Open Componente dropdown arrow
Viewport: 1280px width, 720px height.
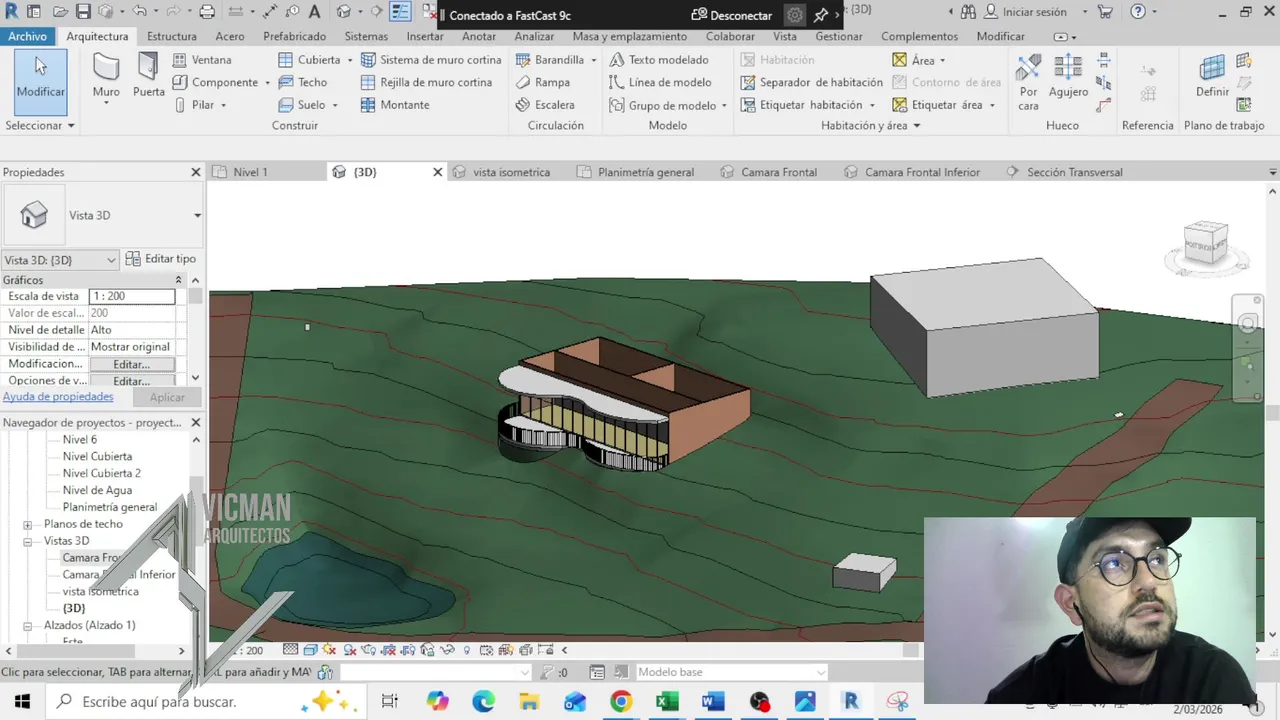(x=267, y=83)
